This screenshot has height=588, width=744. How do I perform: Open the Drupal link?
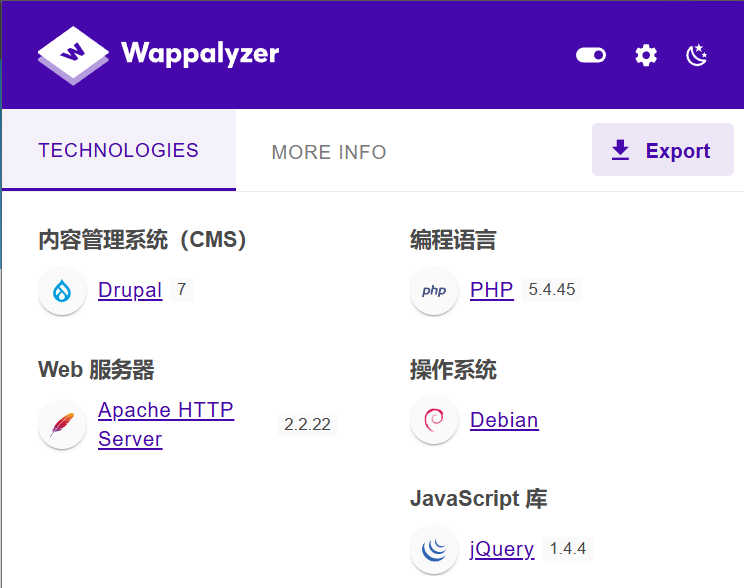tap(130, 290)
